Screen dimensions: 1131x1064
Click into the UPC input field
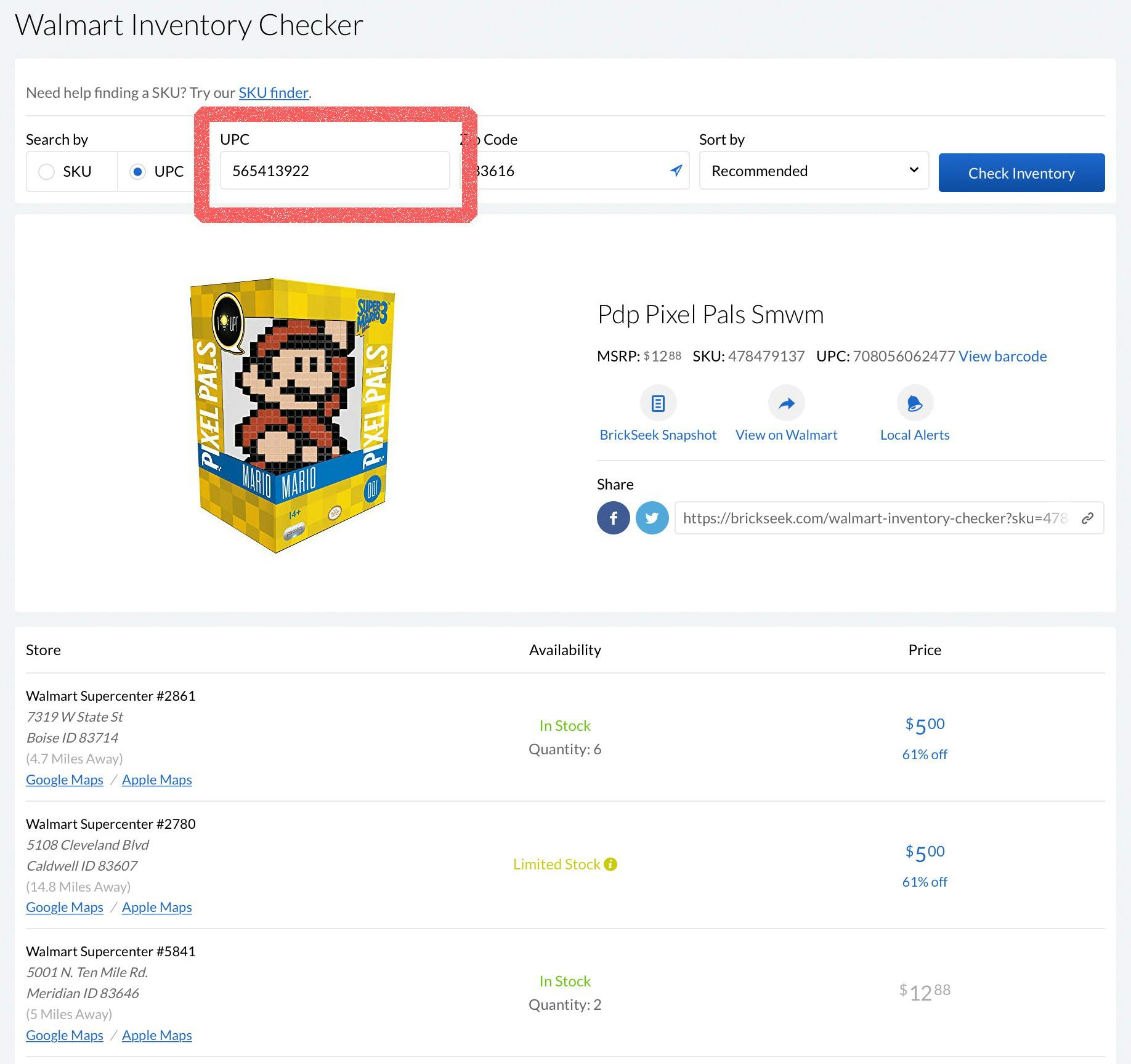[x=334, y=171]
